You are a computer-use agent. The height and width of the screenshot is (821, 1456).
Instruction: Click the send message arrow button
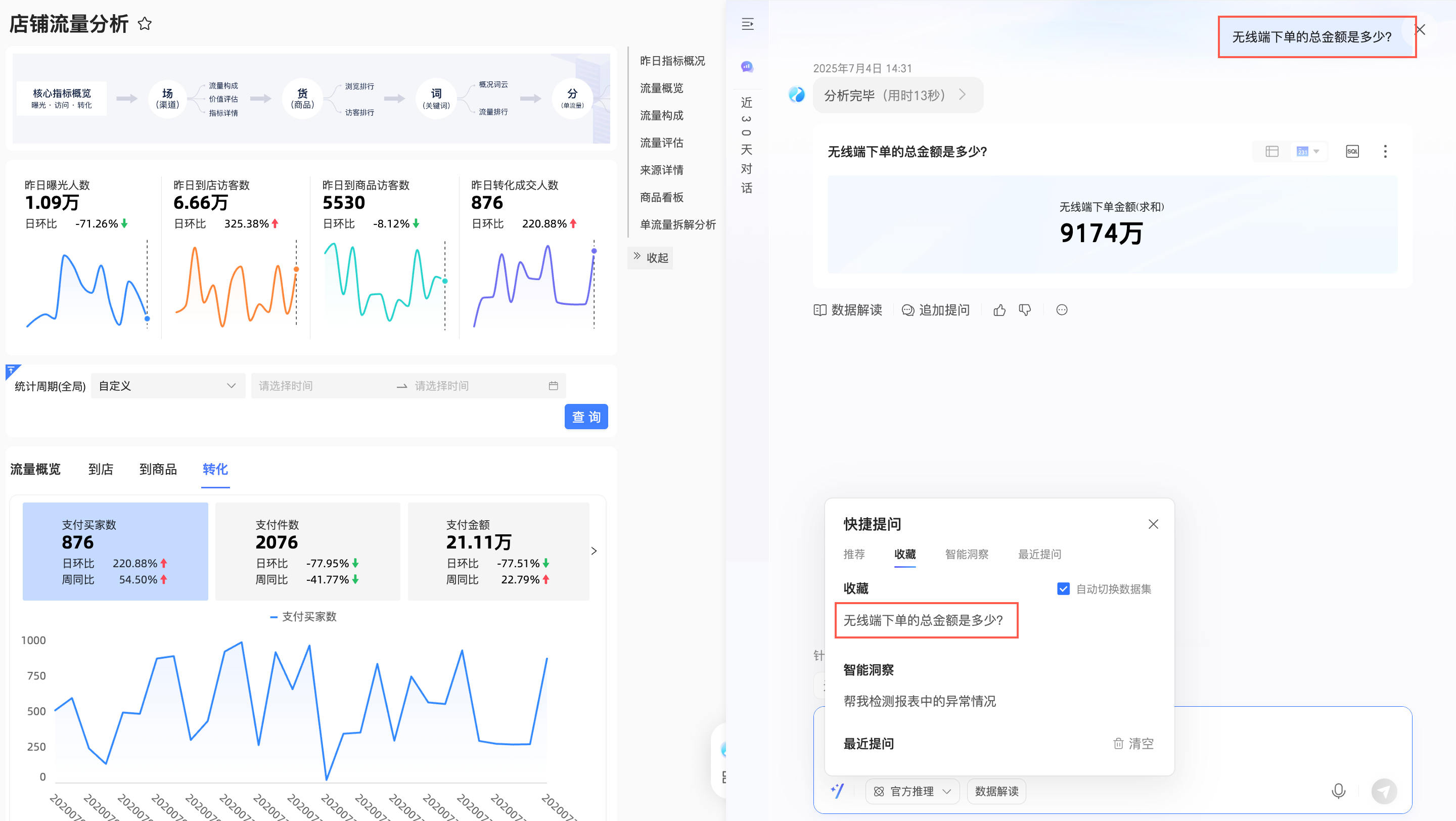click(1384, 791)
